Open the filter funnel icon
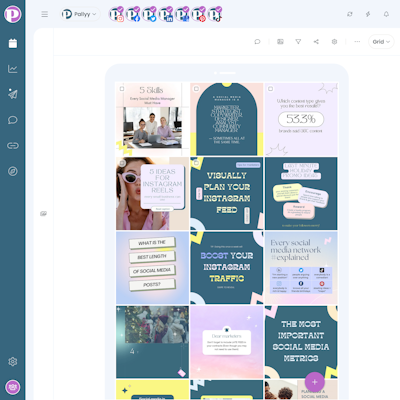Viewport: 400px width, 400px height. click(x=298, y=42)
